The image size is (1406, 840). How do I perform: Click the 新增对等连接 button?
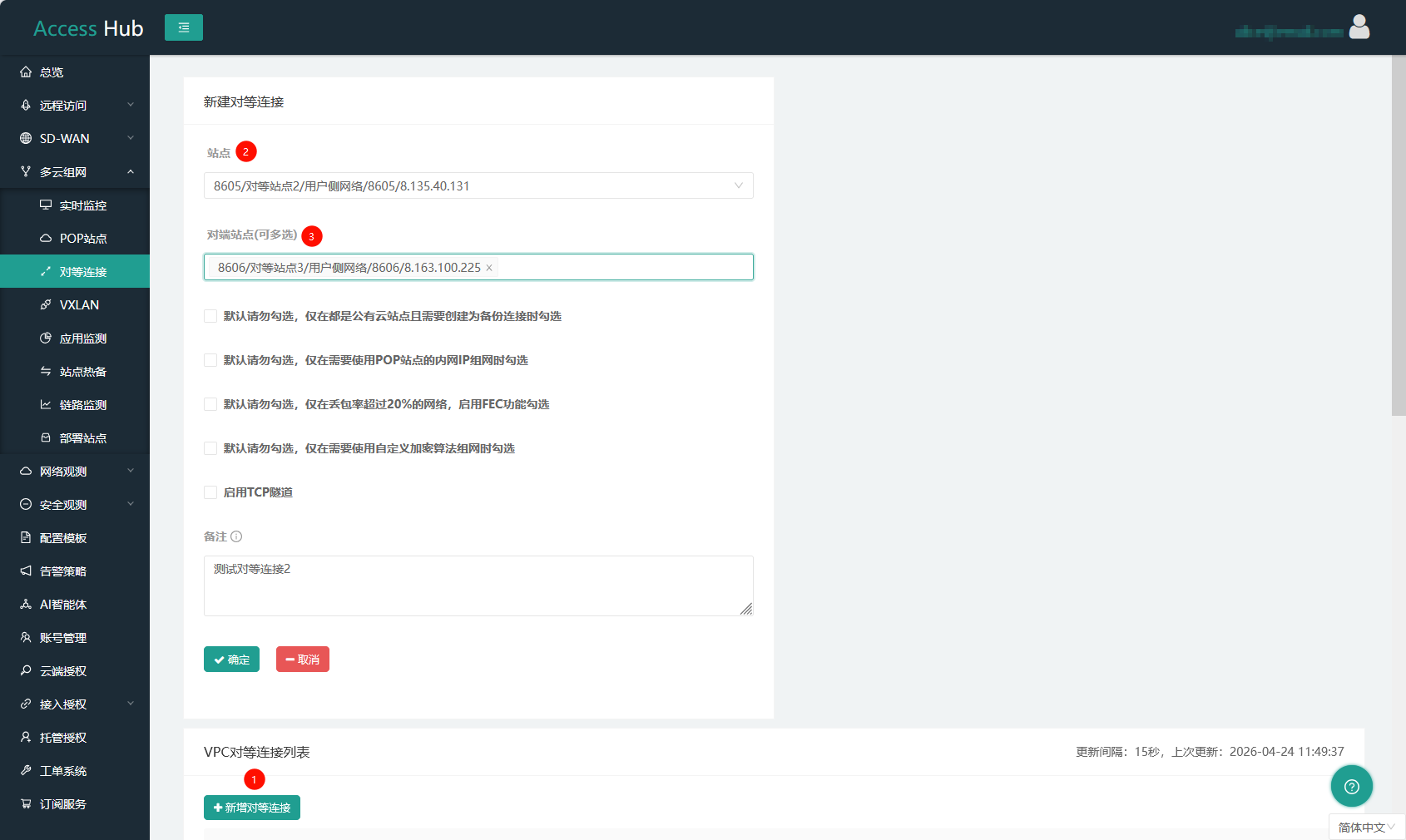(x=252, y=808)
